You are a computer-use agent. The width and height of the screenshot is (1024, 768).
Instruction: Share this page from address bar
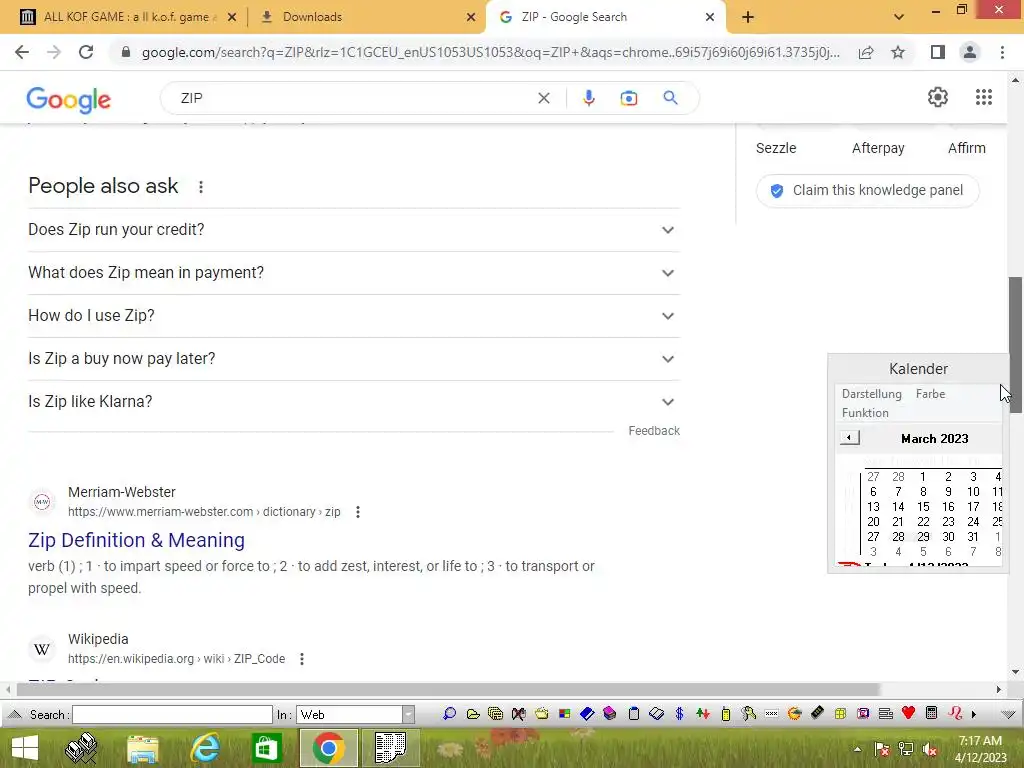866,52
